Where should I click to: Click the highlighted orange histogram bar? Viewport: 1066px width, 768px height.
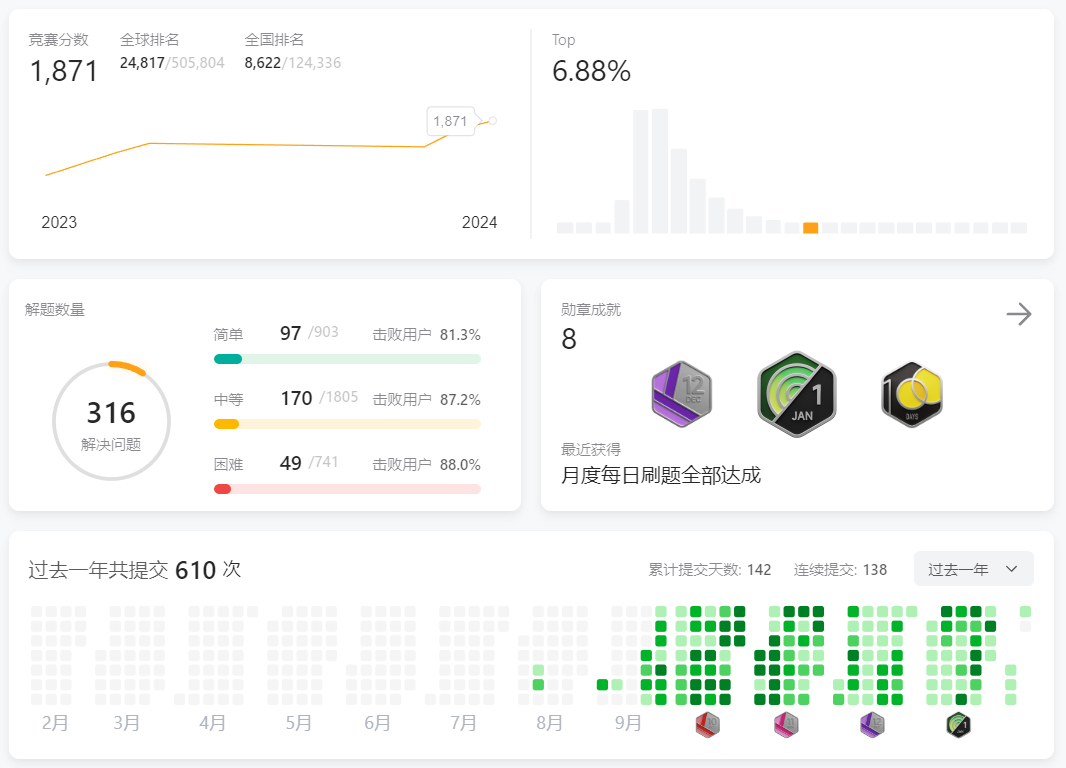tap(810, 228)
